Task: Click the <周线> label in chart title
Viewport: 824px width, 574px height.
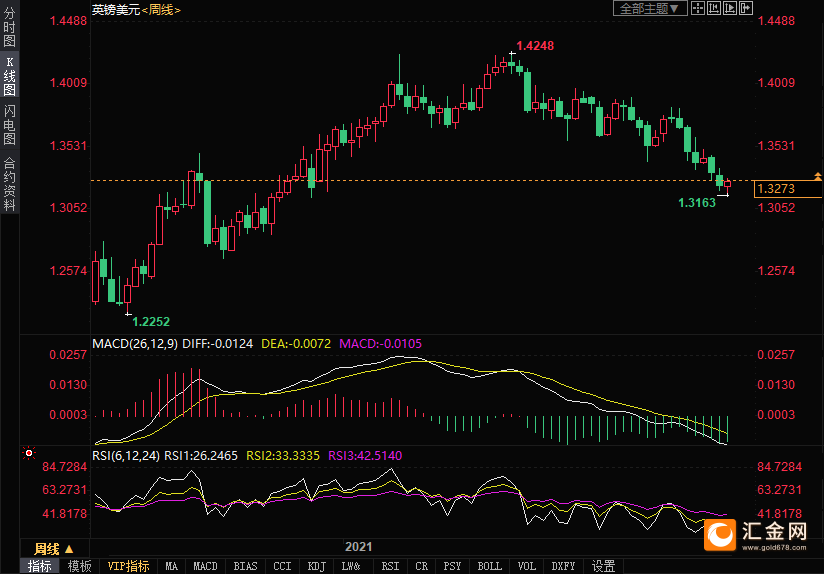Action: point(161,9)
